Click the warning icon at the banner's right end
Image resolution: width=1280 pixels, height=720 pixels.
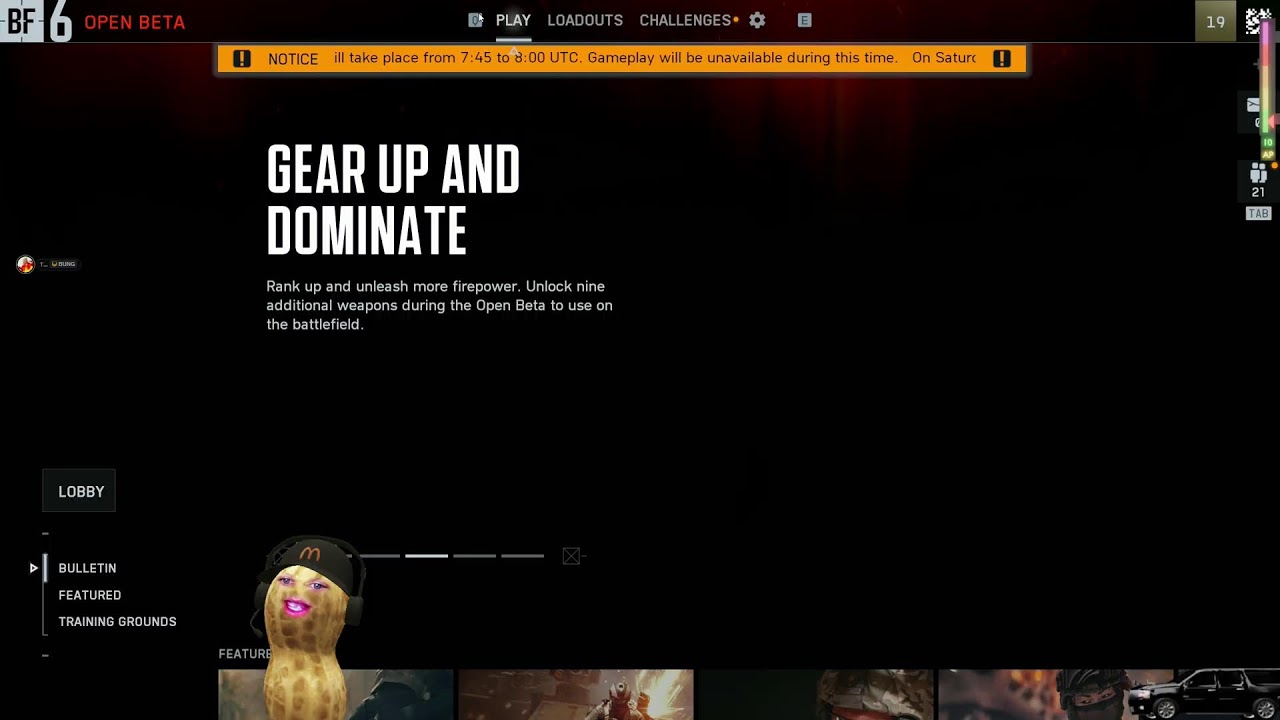pyautogui.click(x=1001, y=59)
